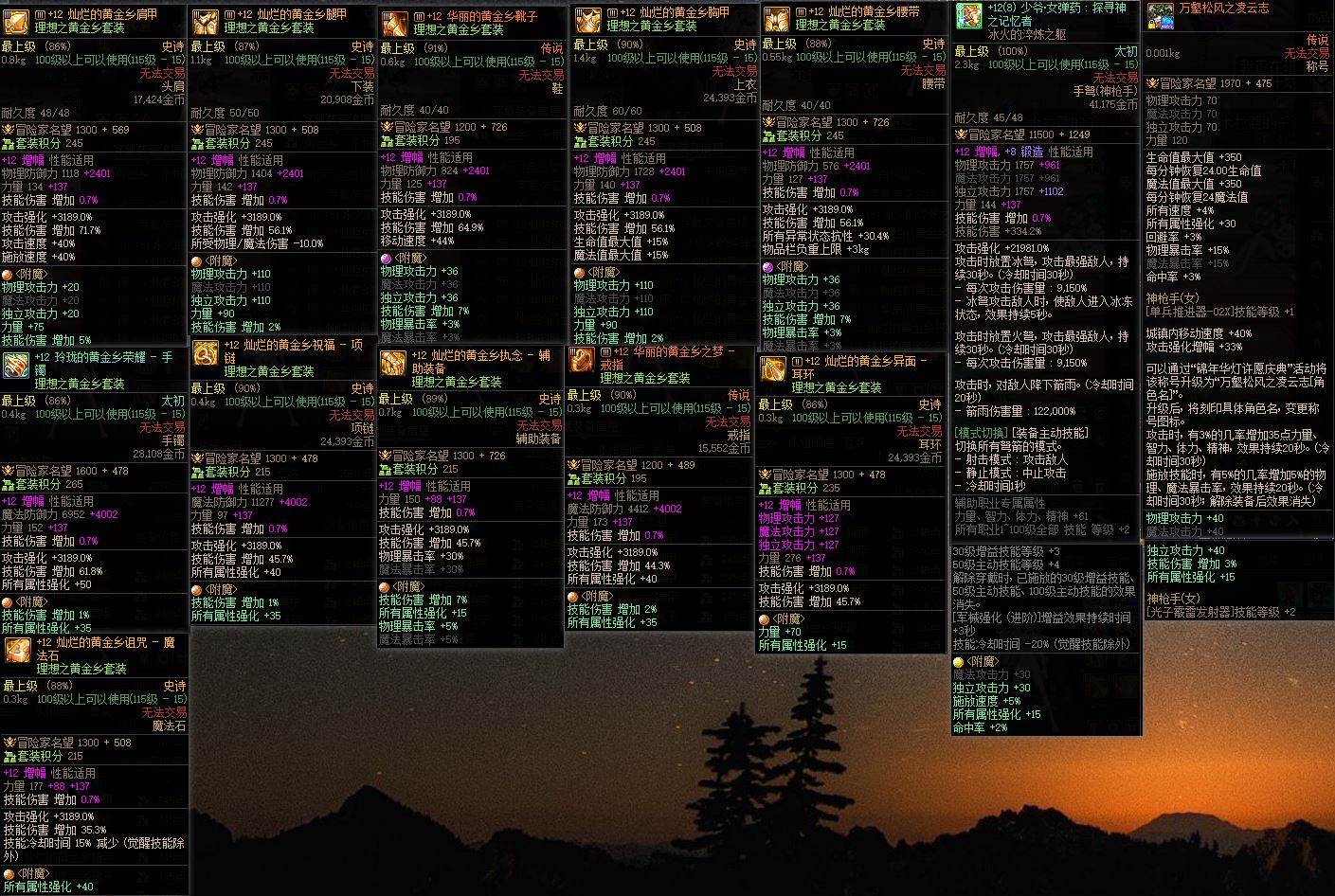Click the price 15,552金币
The width and height of the screenshot is (1335, 896).
(724, 448)
